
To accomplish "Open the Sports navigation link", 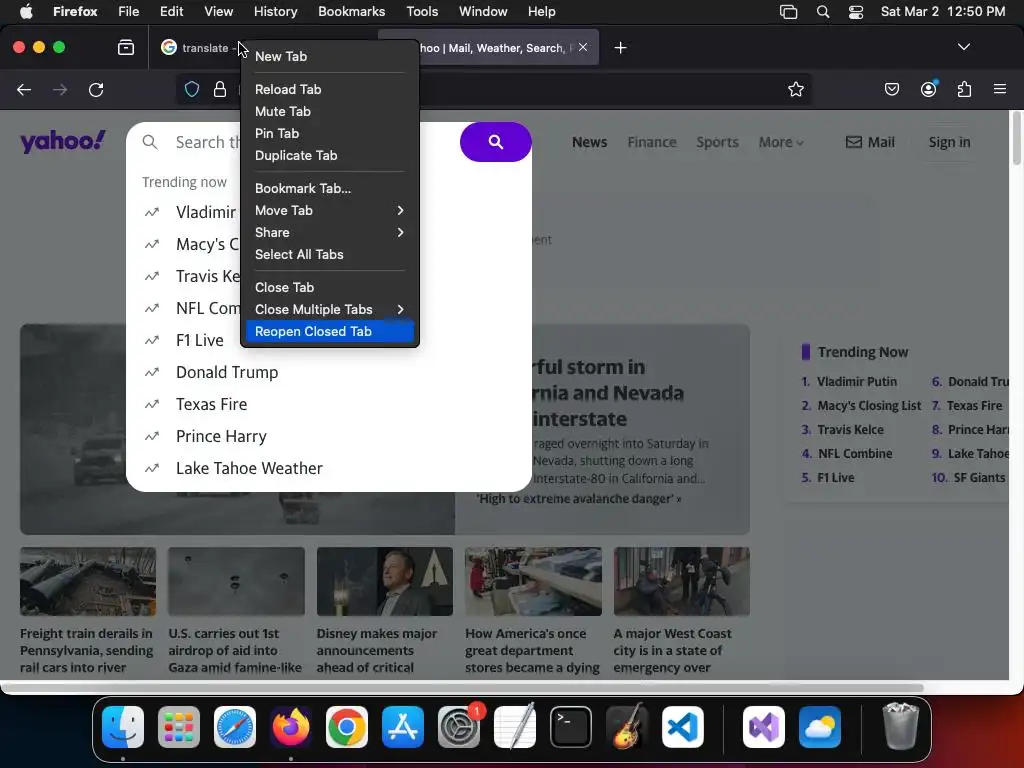I will tap(717, 142).
